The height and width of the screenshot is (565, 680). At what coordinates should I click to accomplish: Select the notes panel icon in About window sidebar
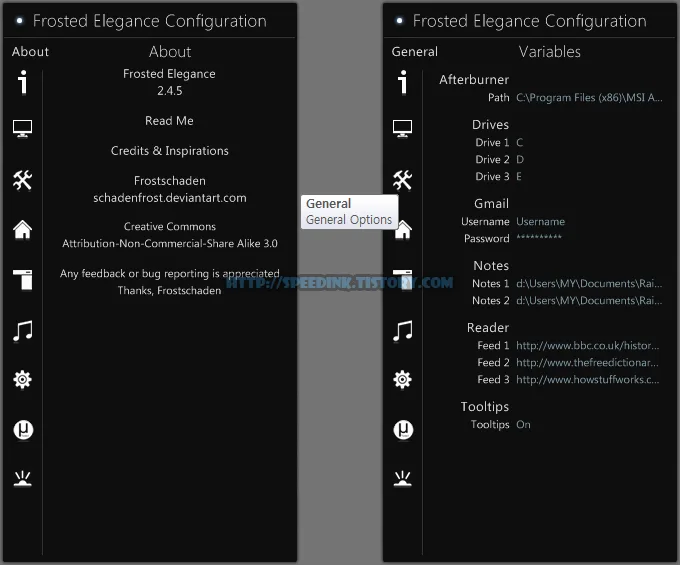[23, 279]
